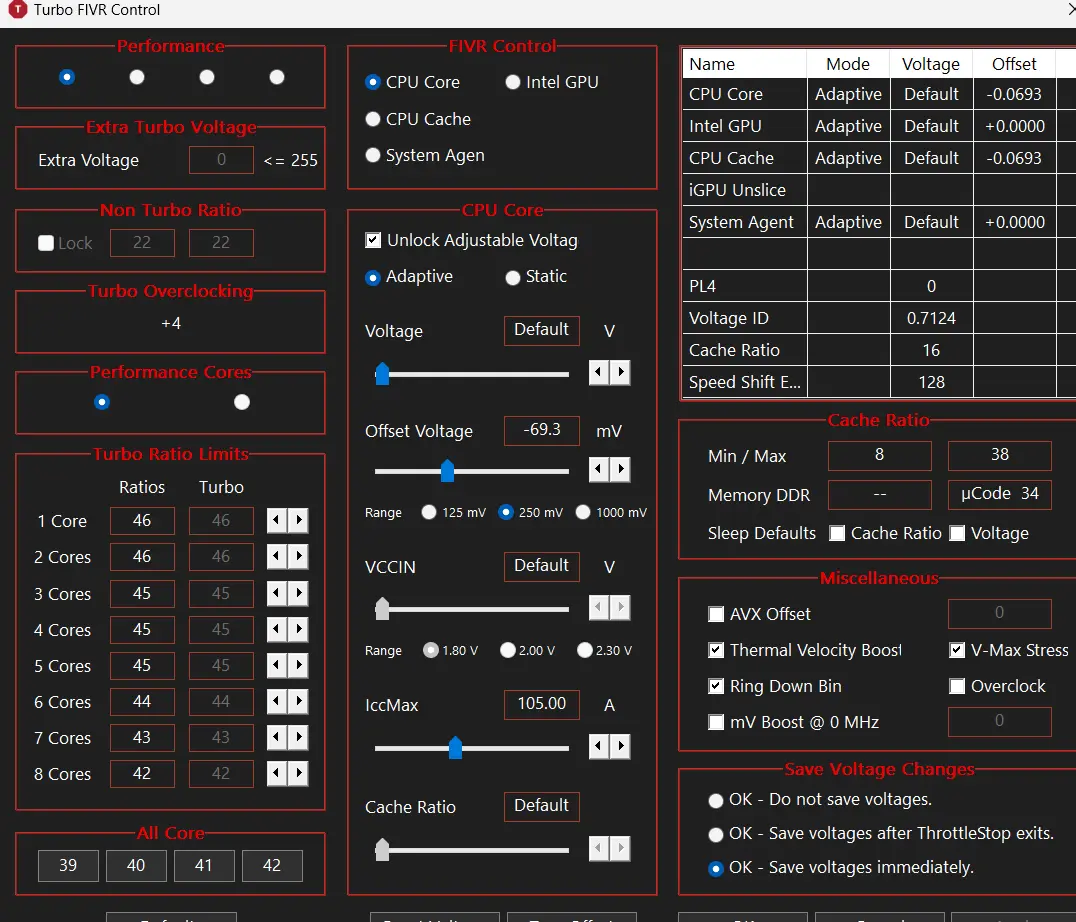Decrease the 8 Cores turbo ratio with left arrow
Viewport: 1076px width, 922px height.
[x=277, y=773]
